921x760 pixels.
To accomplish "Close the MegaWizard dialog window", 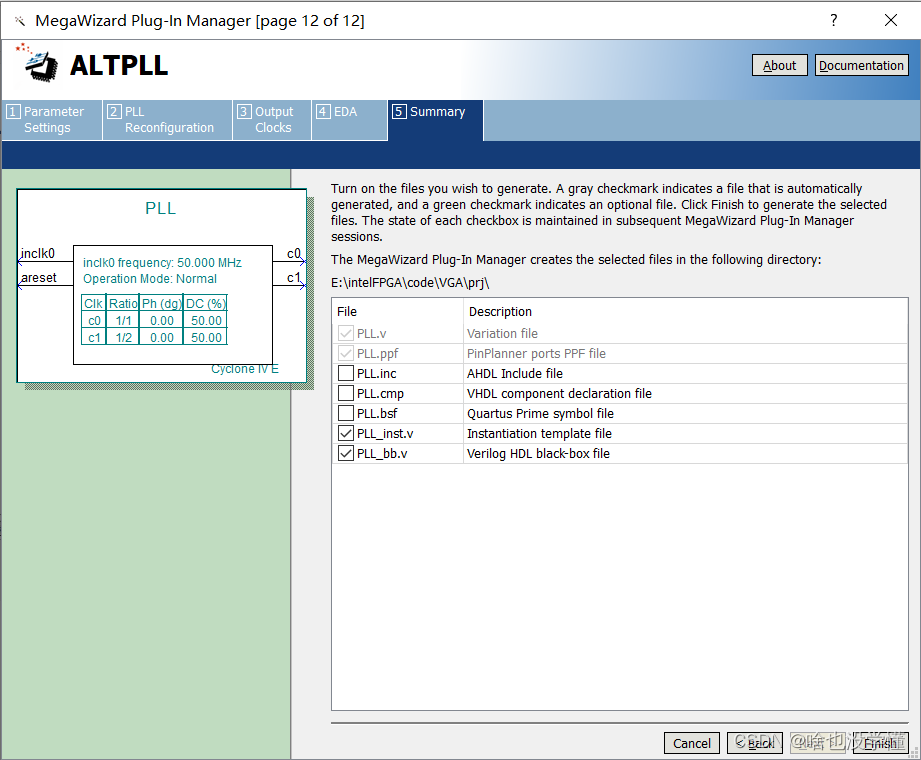I will pos(890,21).
